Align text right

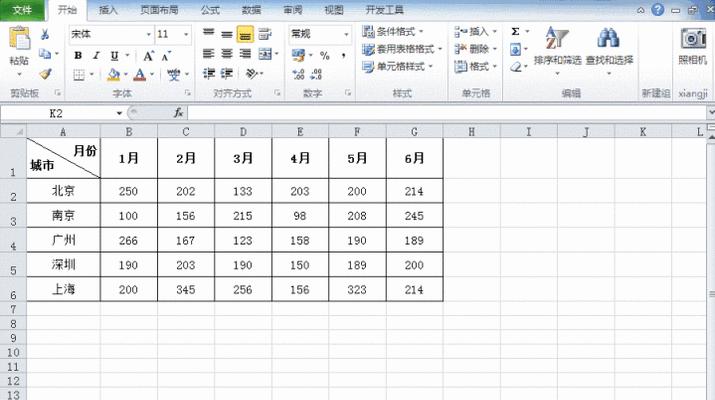pyautogui.click(x=245, y=54)
